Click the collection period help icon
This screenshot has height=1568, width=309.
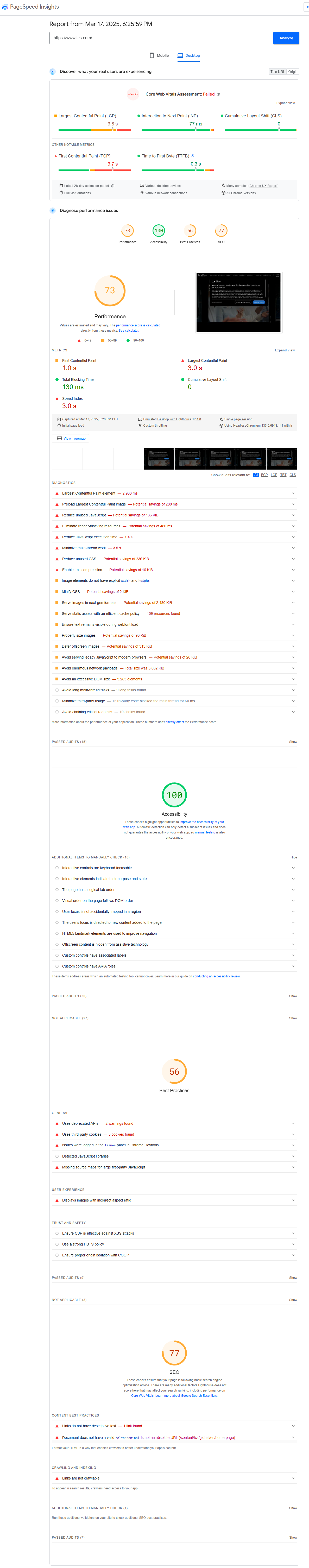[x=112, y=186]
